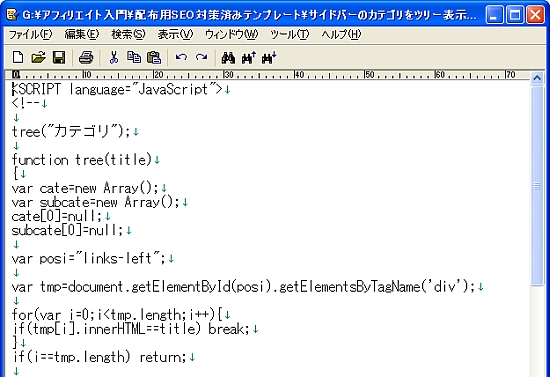Open a file using the folder icon
The image size is (550, 377).
pos(38,58)
